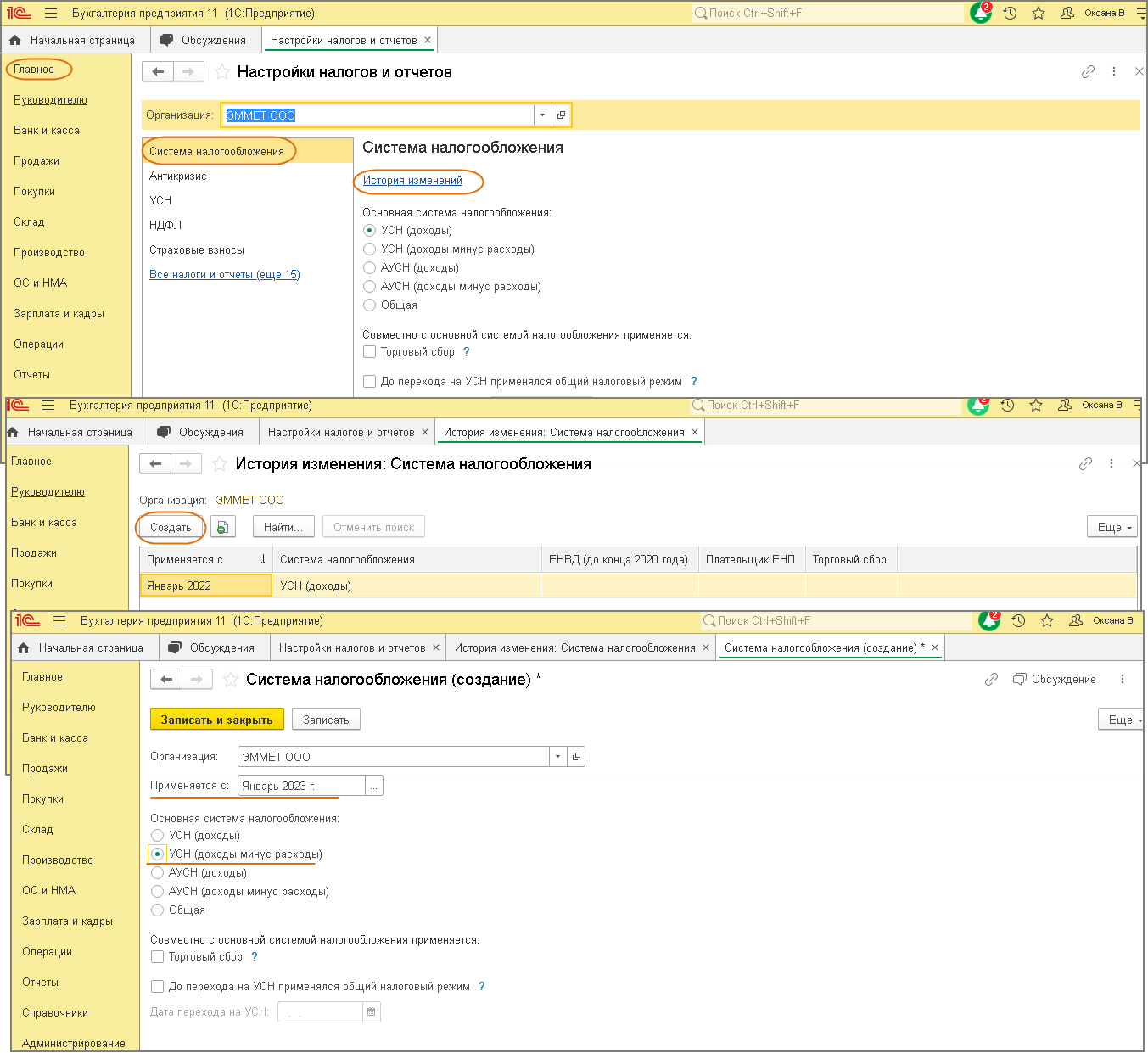Open kebab menu in Настройки налогов и отчетов
Screen dimensions: 1148x1053
[x=1114, y=72]
